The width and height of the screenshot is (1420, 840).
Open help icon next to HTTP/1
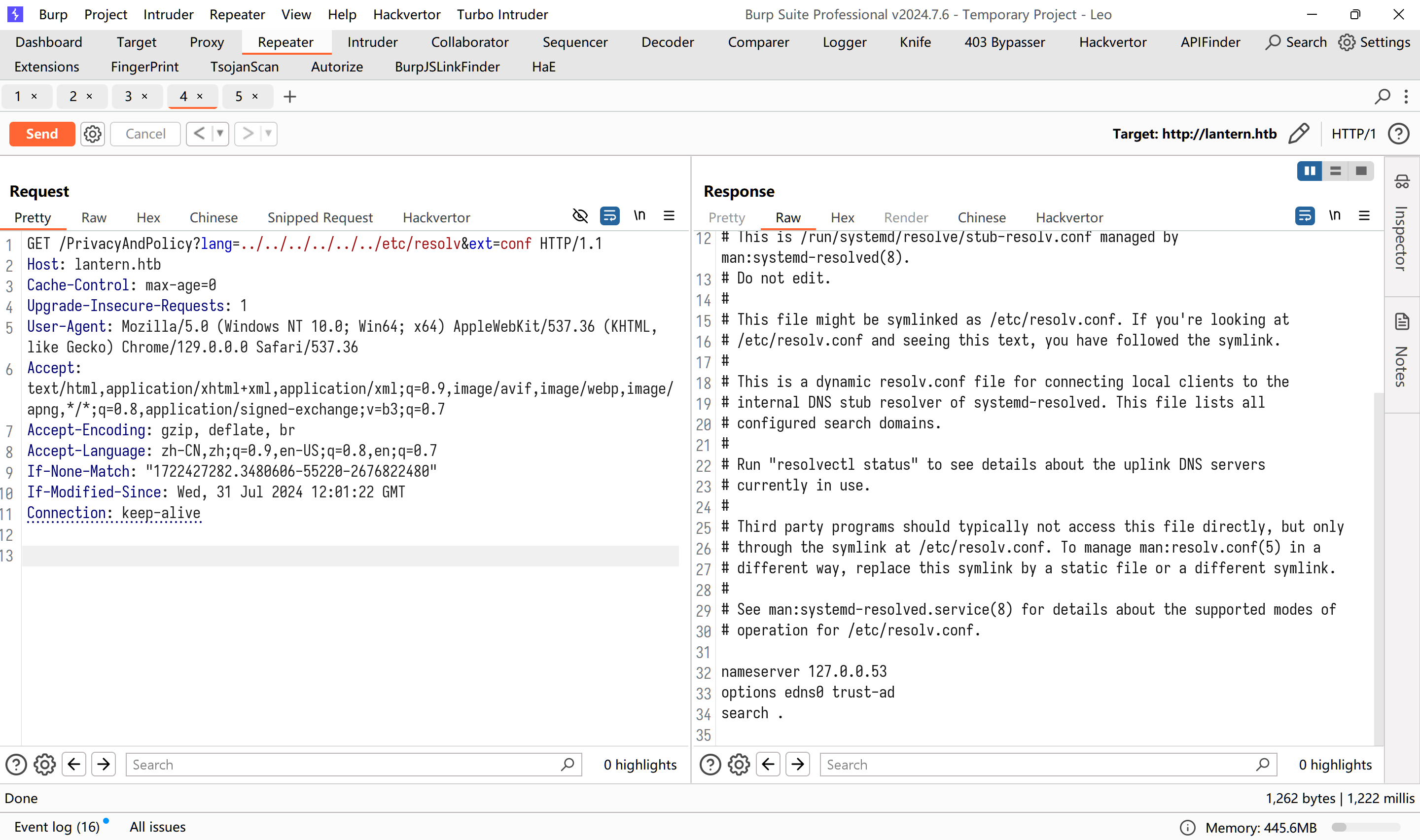(1398, 134)
